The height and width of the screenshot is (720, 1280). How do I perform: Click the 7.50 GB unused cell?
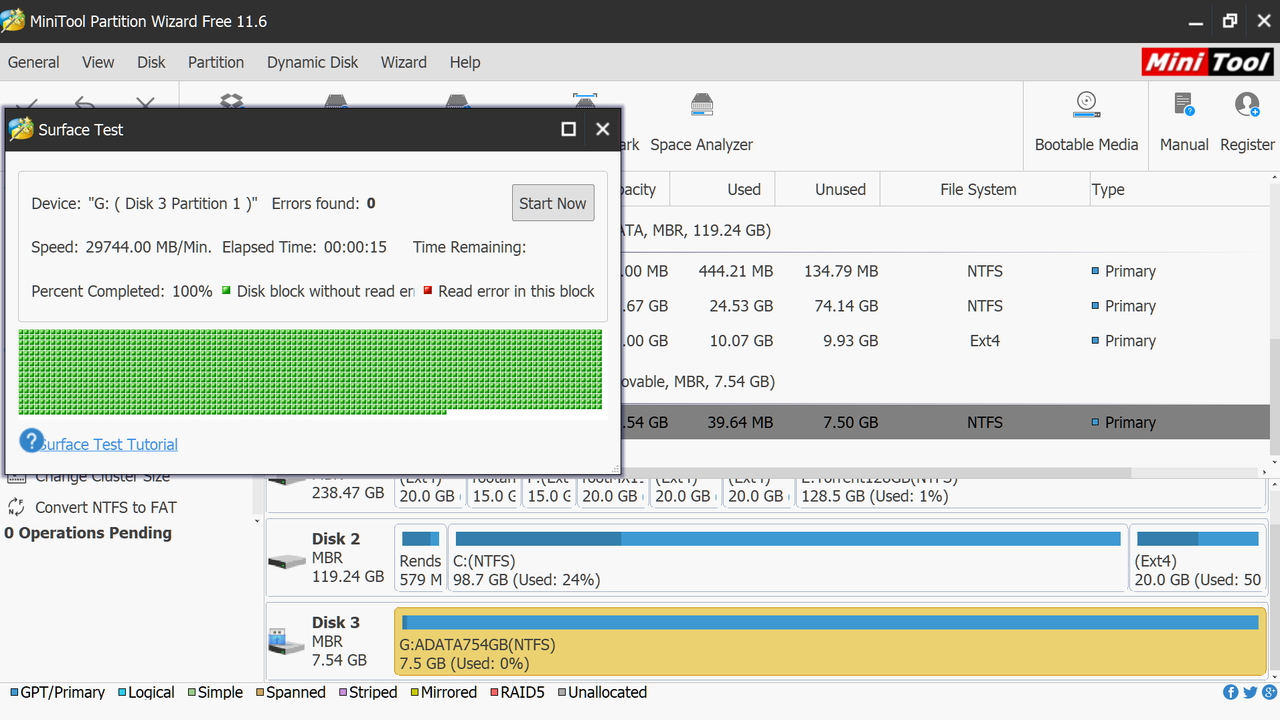850,422
